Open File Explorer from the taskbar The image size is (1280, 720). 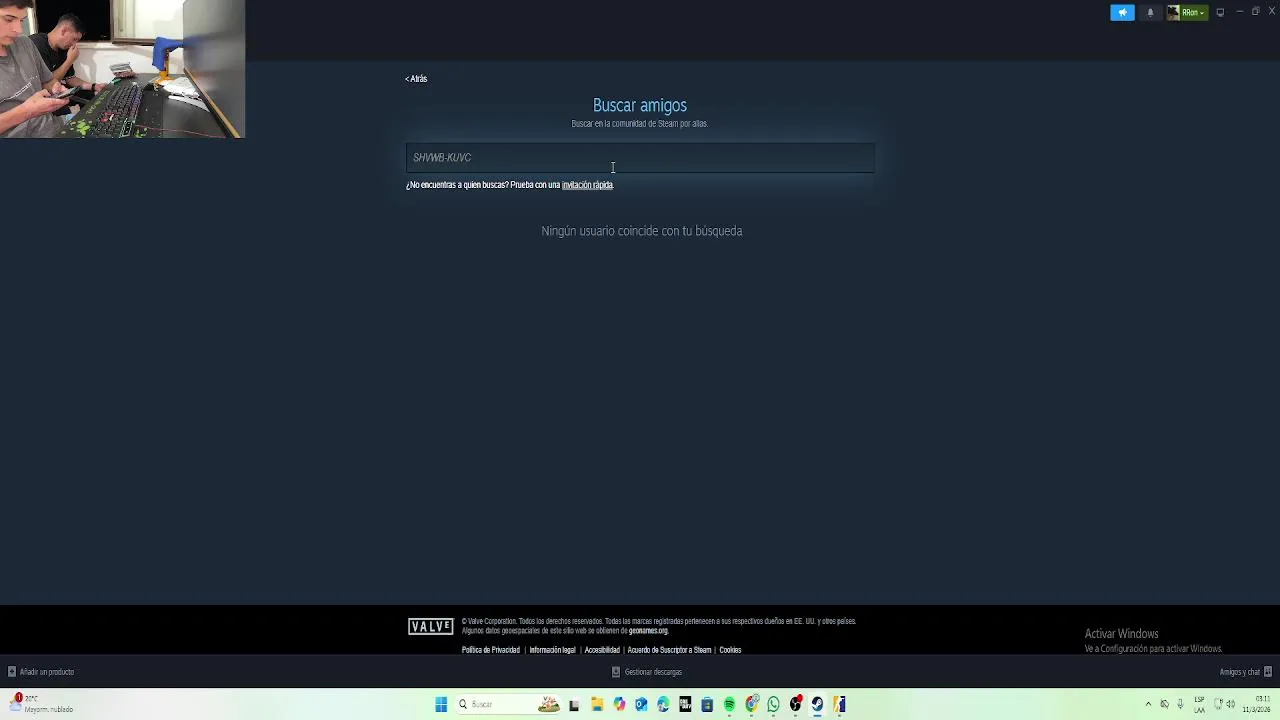[597, 704]
